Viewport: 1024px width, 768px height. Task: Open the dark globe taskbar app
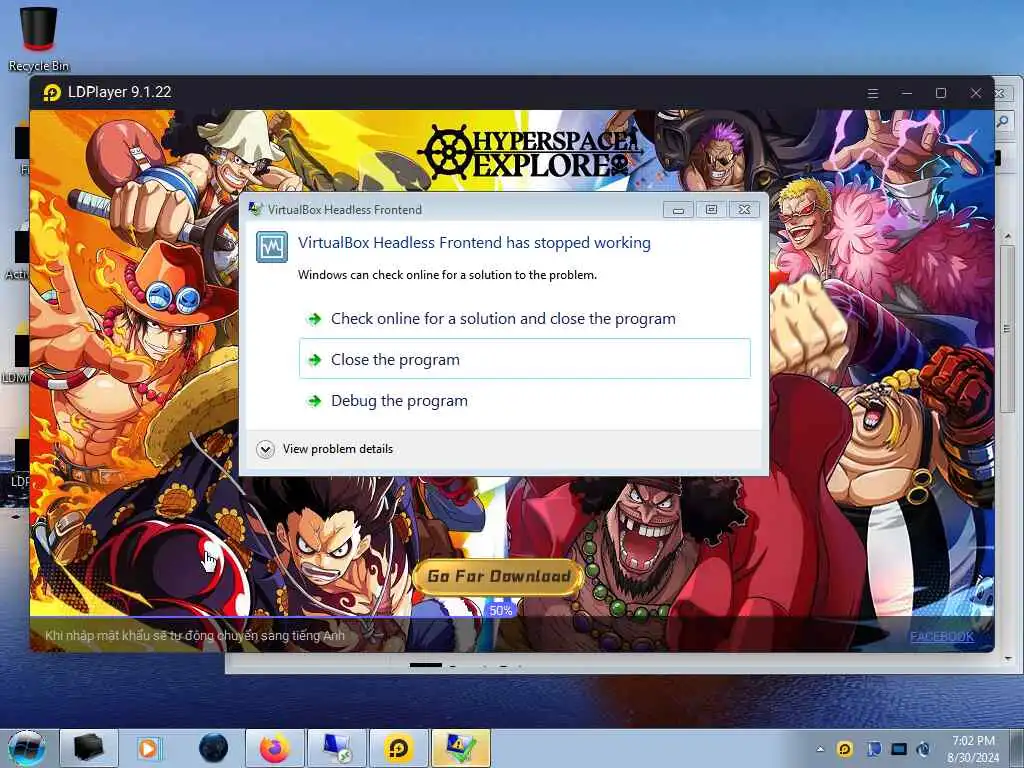tap(213, 748)
